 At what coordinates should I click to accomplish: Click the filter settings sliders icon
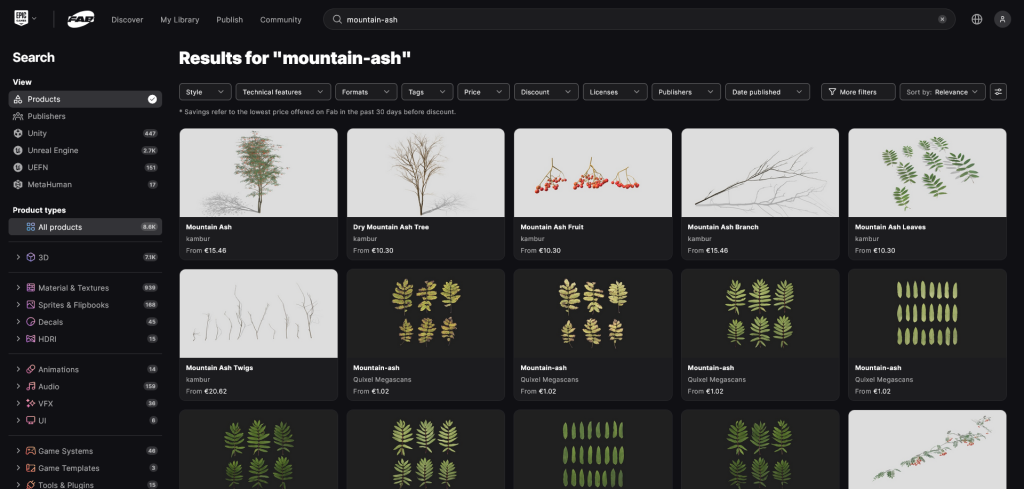point(998,92)
